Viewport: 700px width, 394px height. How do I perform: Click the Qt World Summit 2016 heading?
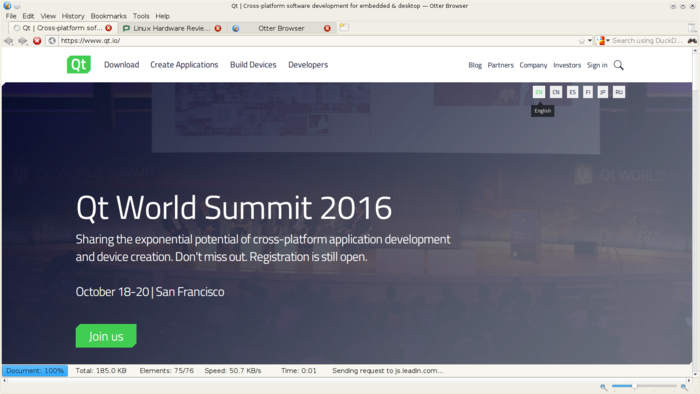[x=234, y=208]
